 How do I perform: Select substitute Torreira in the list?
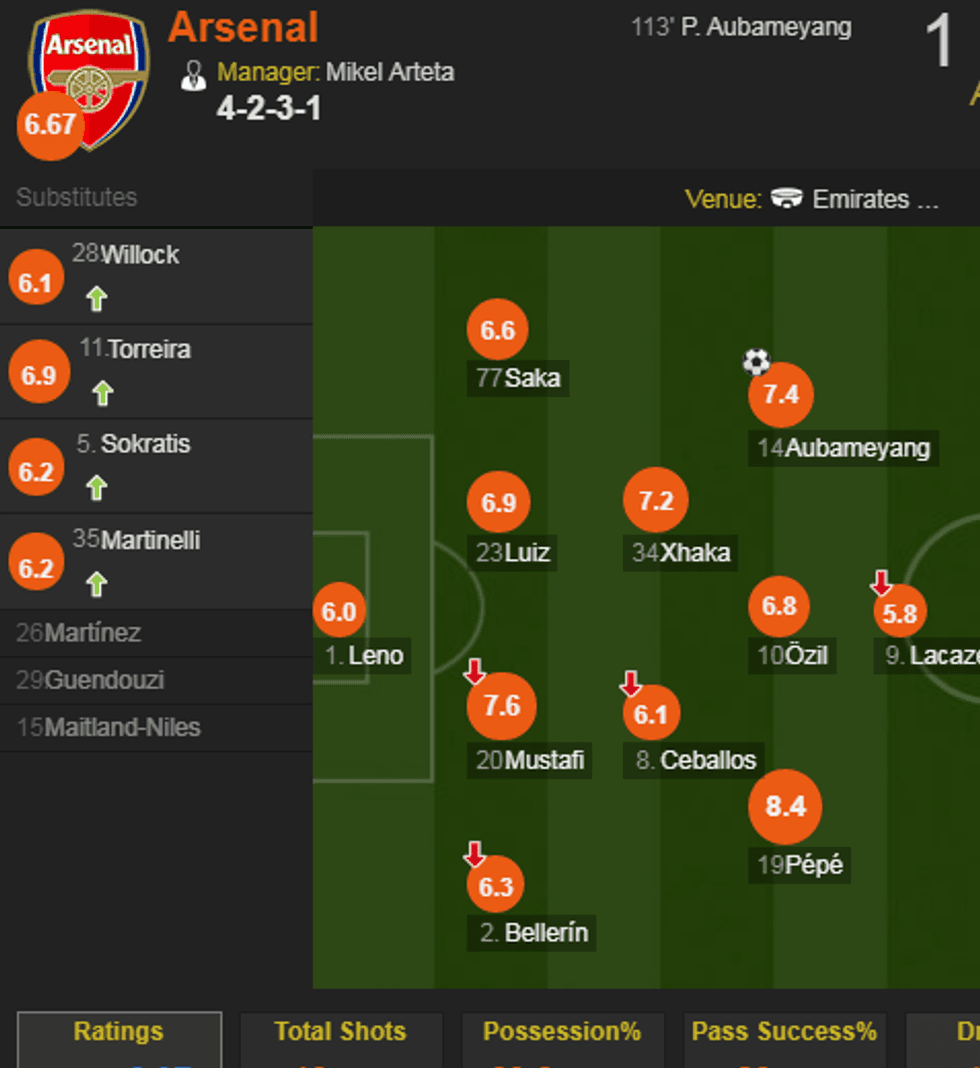pos(149,350)
